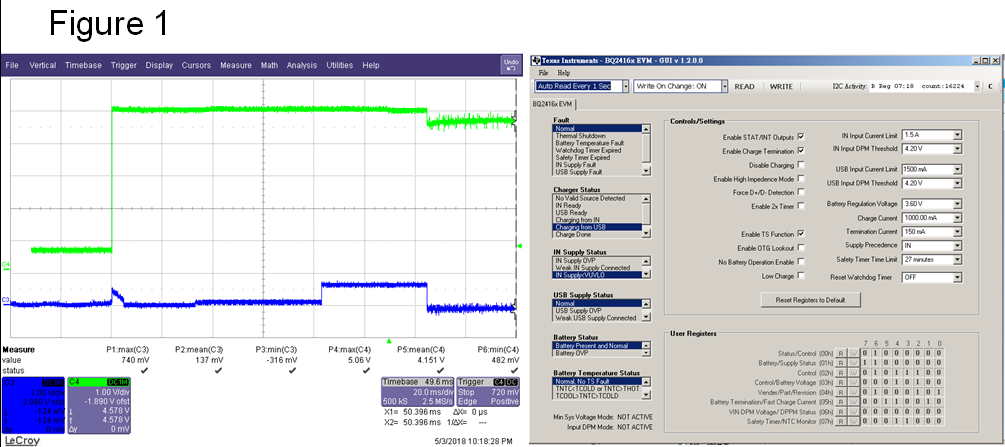Check No Battery Operation Enable checkbox
This screenshot has width=1005, height=447.
click(801, 262)
